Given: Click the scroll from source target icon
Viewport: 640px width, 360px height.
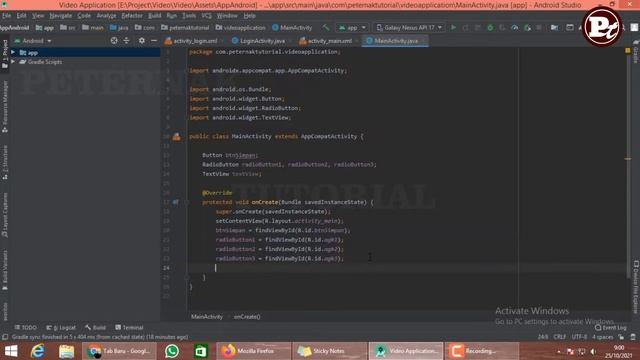Looking at the screenshot, I should coord(114,40).
